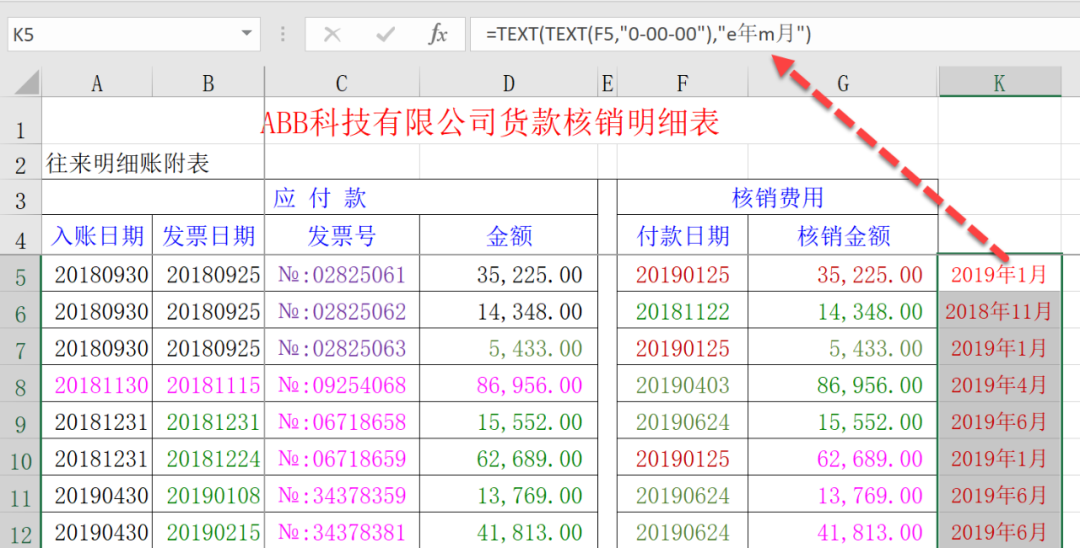
Task: Click invoice cell №:09254068
Action: coord(342,385)
